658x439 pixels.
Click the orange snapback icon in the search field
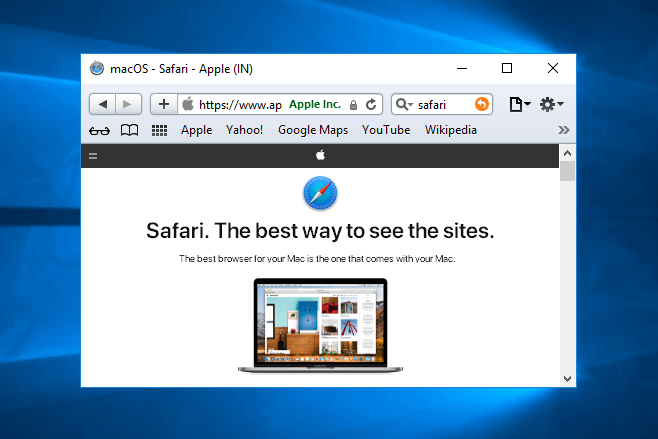(x=482, y=104)
